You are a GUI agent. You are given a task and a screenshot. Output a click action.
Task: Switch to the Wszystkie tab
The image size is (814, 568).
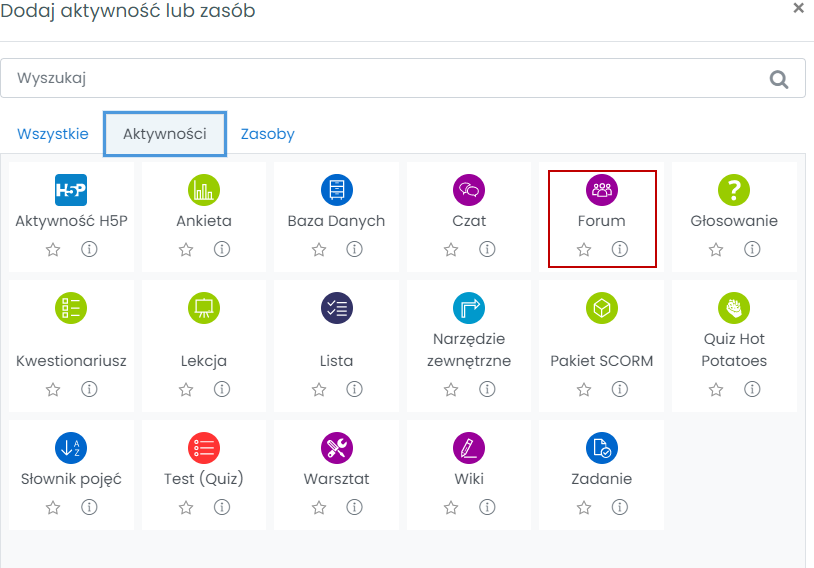pyautogui.click(x=53, y=134)
